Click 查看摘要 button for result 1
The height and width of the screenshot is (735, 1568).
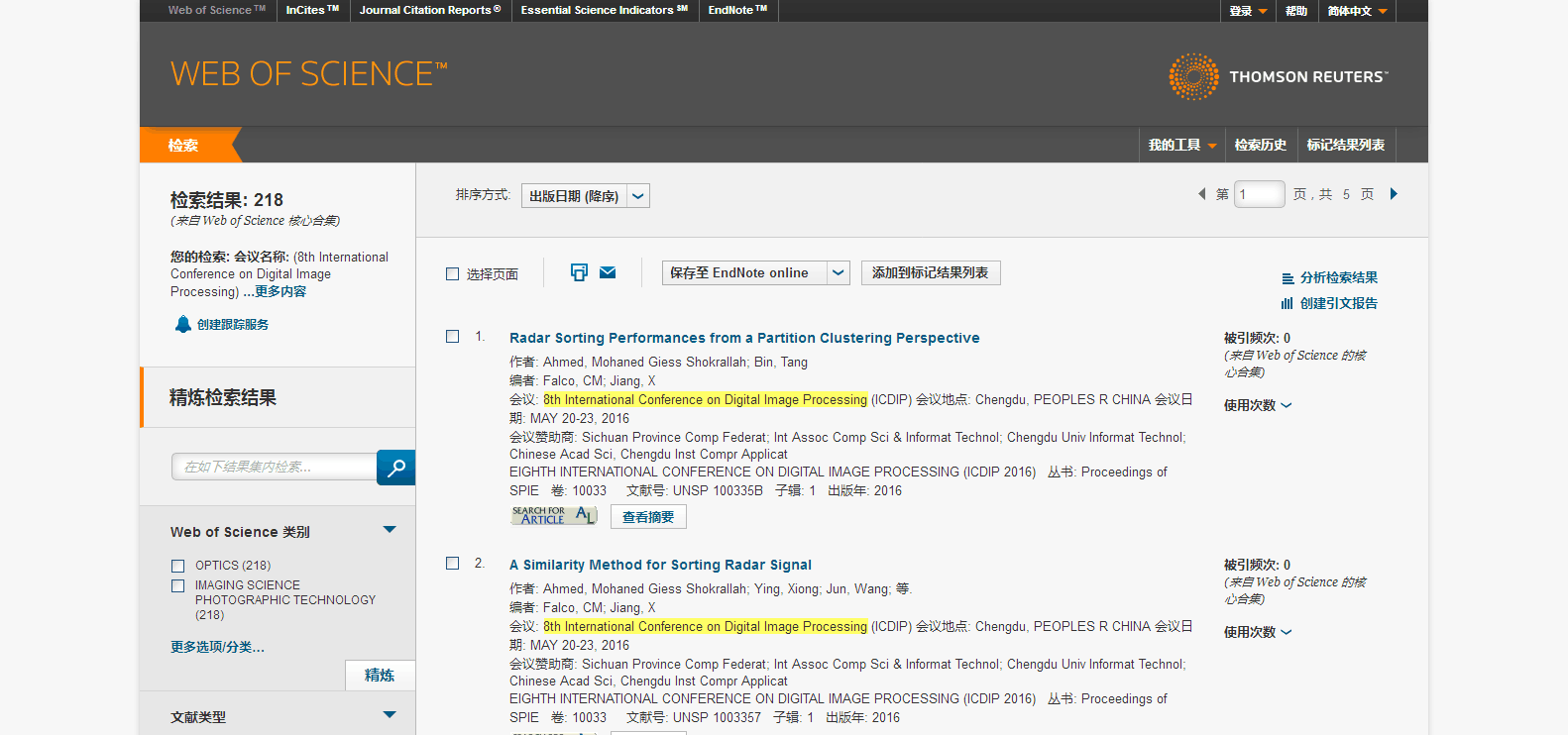[x=648, y=517]
